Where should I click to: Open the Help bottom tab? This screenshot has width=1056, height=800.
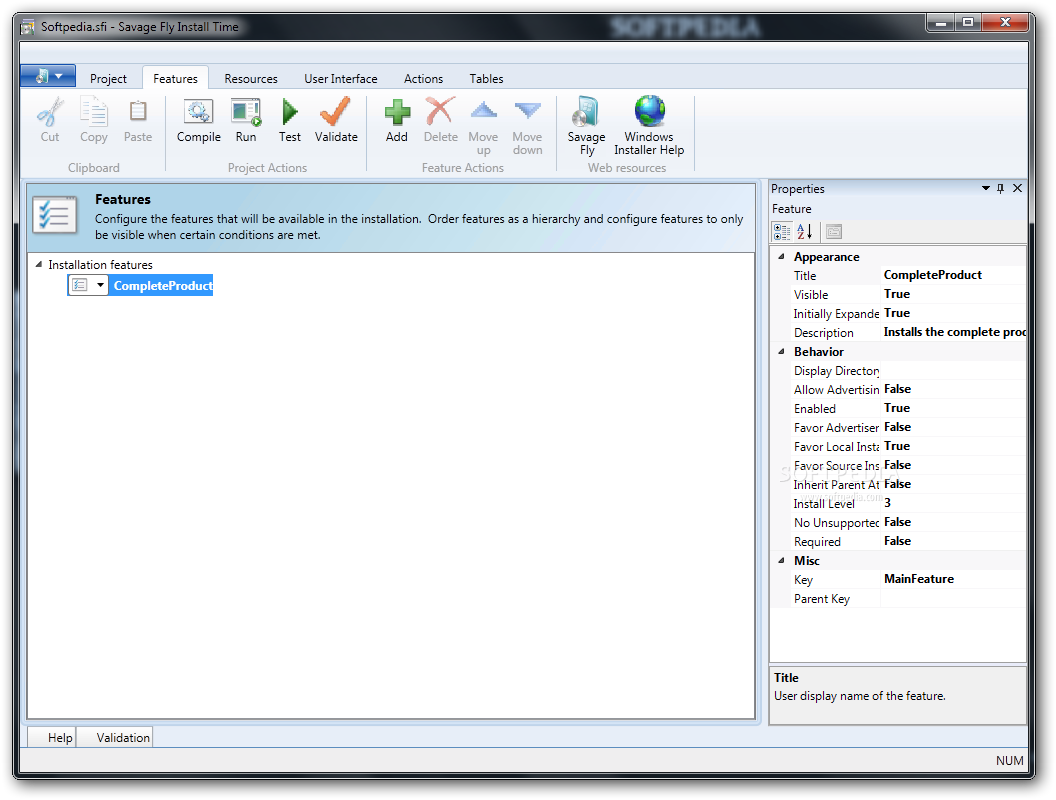pyautogui.click(x=52, y=737)
